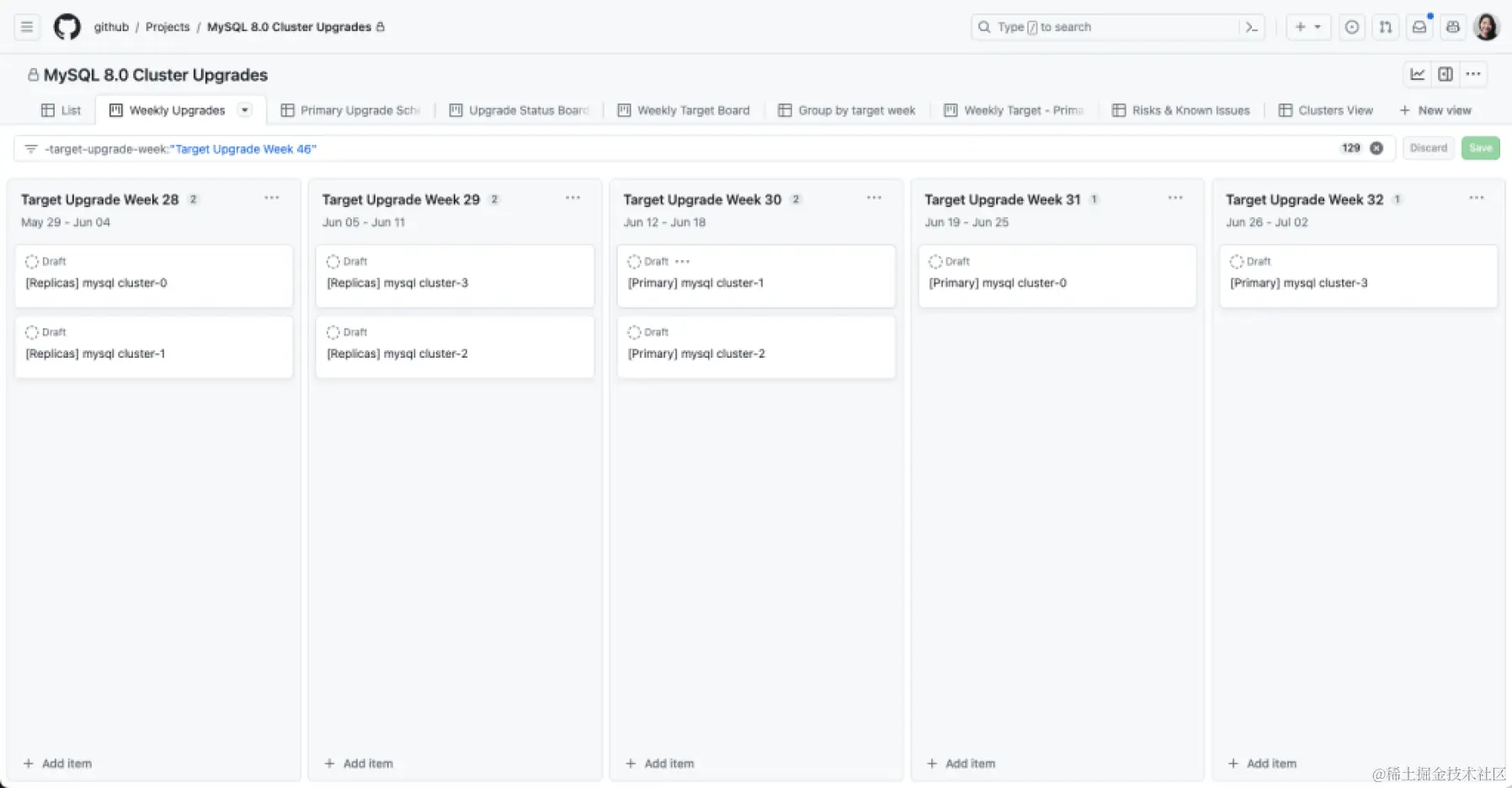Toggle the project details side panel icon
The width and height of the screenshot is (1512, 788).
(1445, 74)
